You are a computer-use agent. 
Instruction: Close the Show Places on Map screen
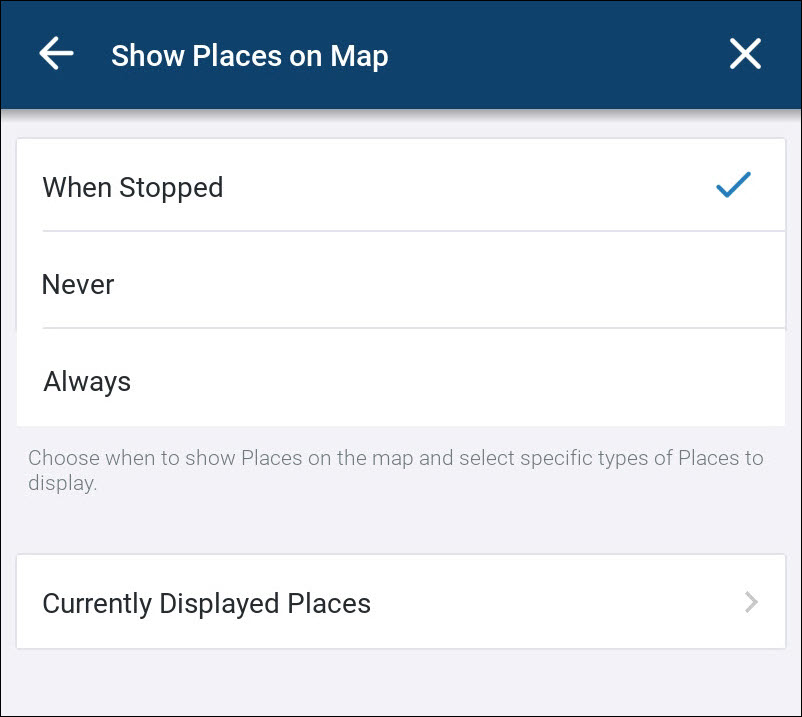(x=745, y=54)
